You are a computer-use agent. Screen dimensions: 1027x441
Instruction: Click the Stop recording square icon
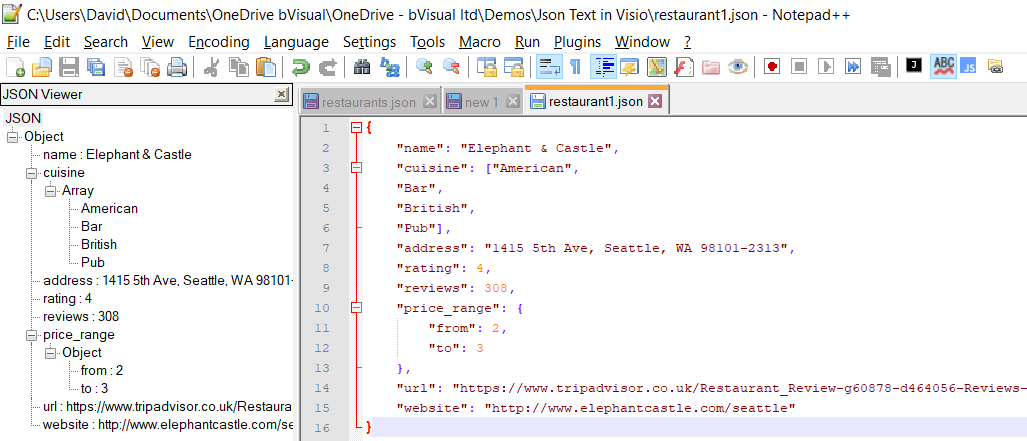pyautogui.click(x=798, y=67)
